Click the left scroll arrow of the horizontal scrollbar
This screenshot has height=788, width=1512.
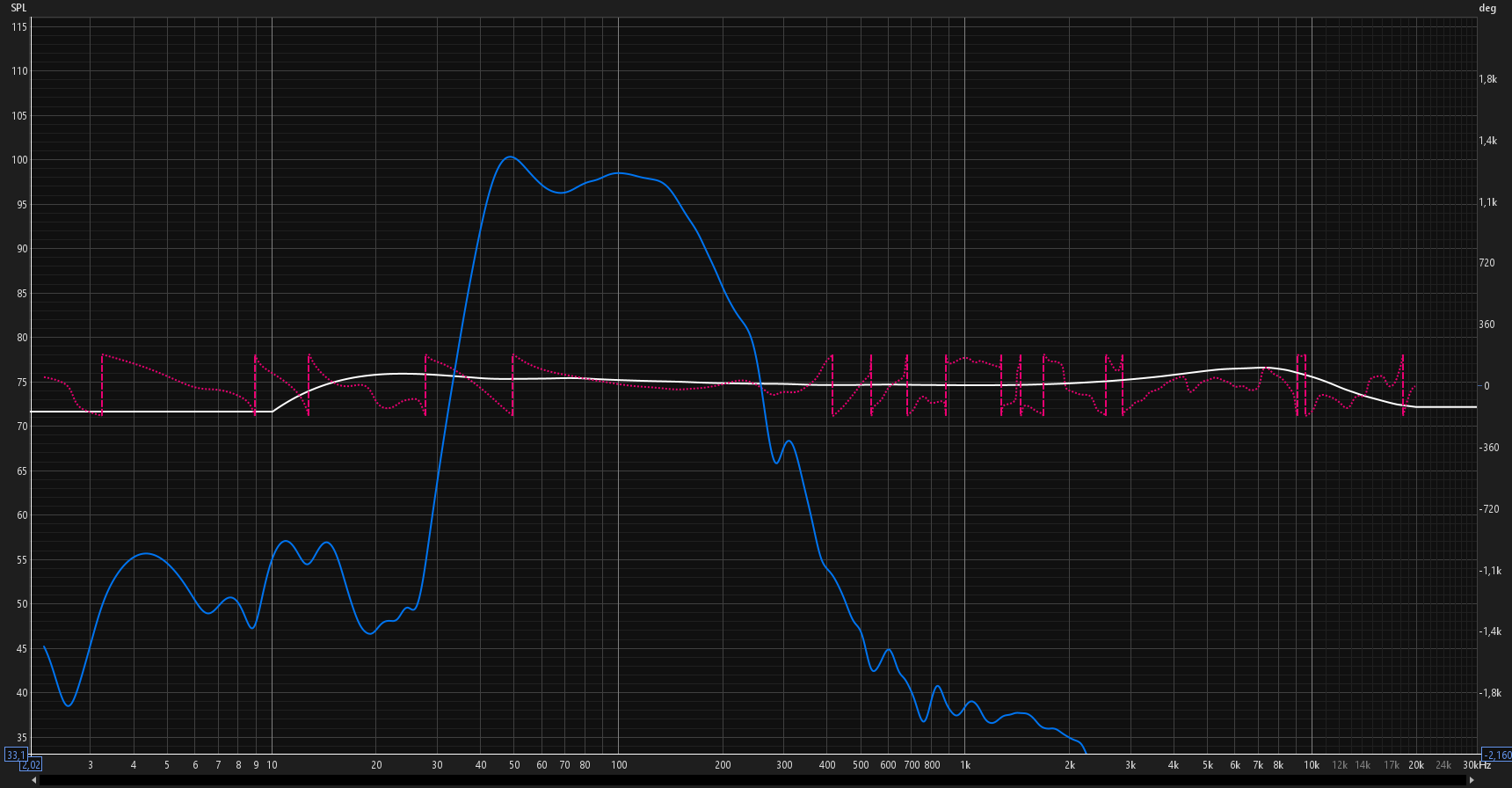coord(34,780)
